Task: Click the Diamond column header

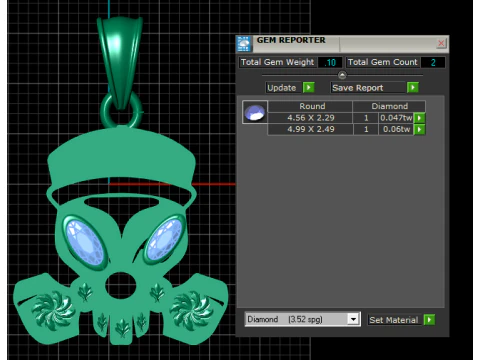Action: point(389,106)
